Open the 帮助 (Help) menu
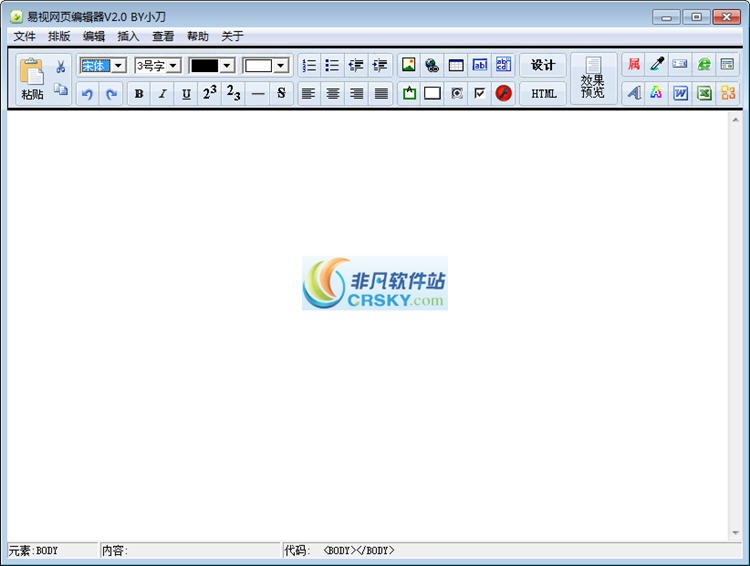Viewport: 750px width, 566px height. (198, 36)
